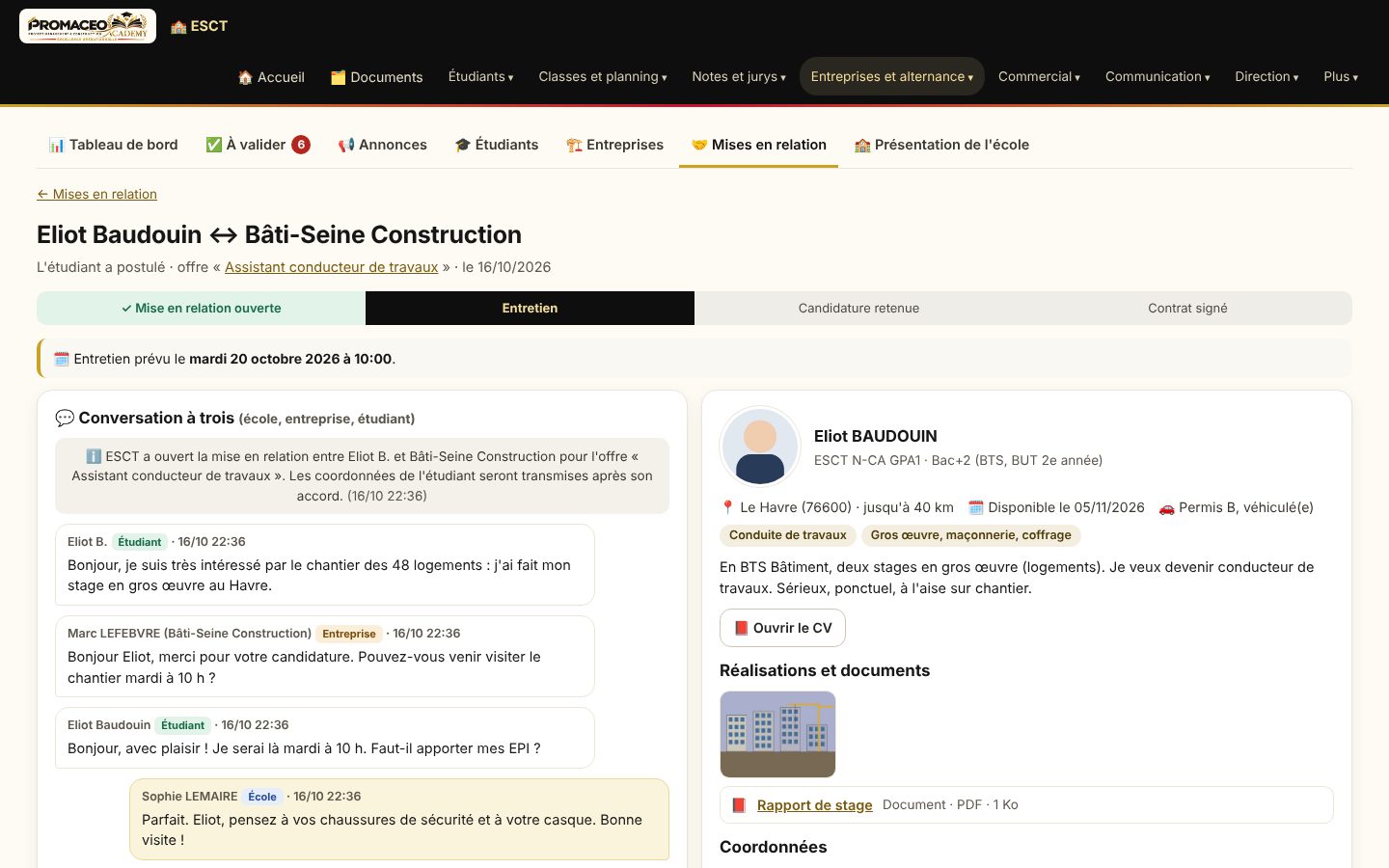Click the ESCT school label in header
Screen dimensions: 1389x868
[199, 26]
